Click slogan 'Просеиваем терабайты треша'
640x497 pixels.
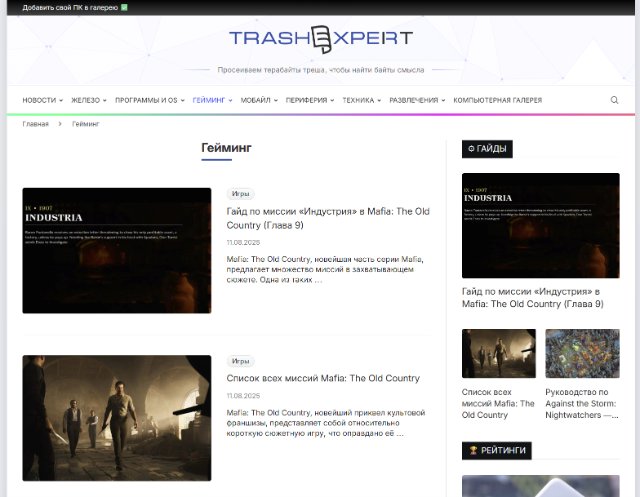tap(321, 70)
